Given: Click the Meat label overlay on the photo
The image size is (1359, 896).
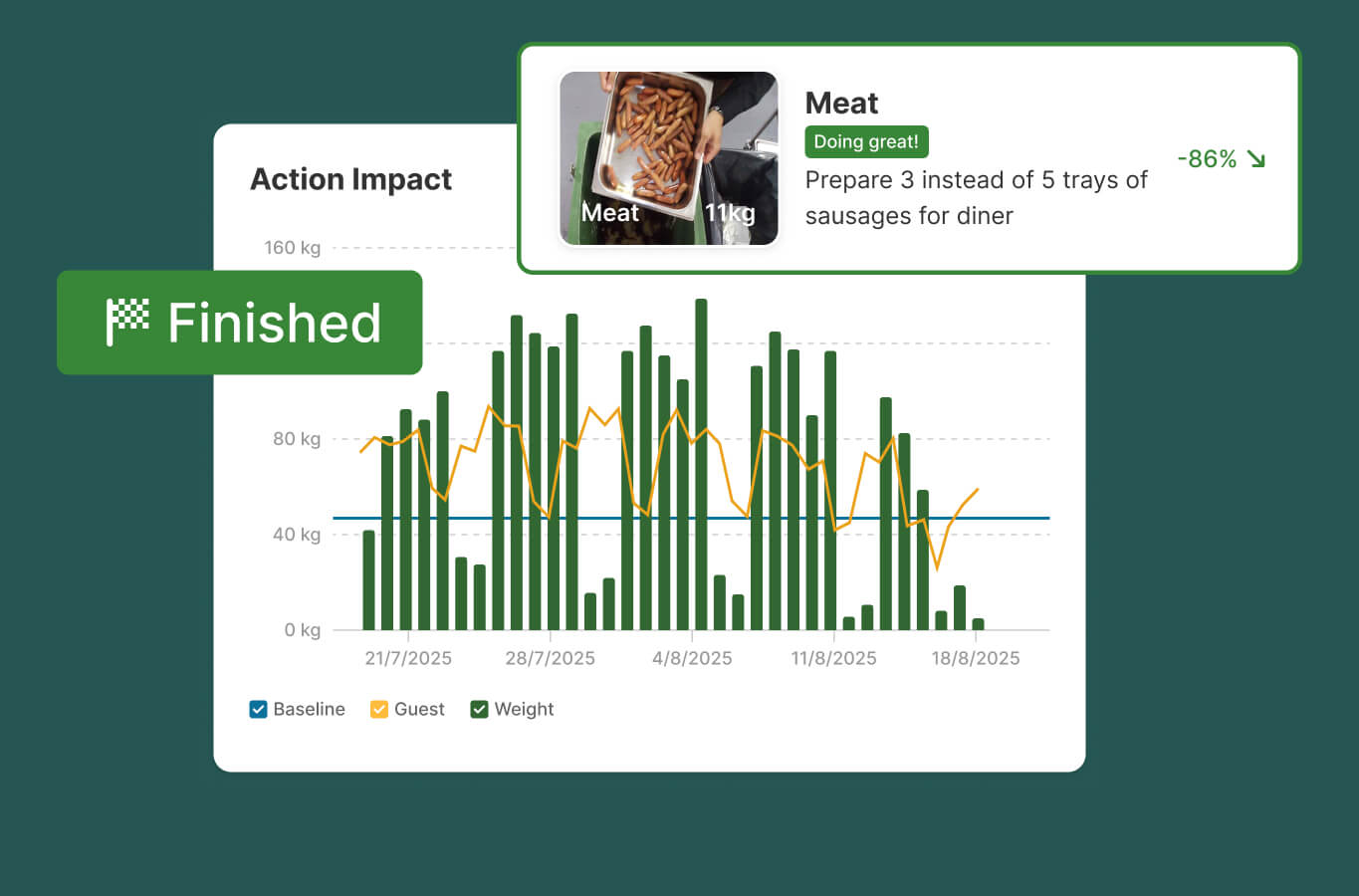Looking at the screenshot, I should click(611, 212).
